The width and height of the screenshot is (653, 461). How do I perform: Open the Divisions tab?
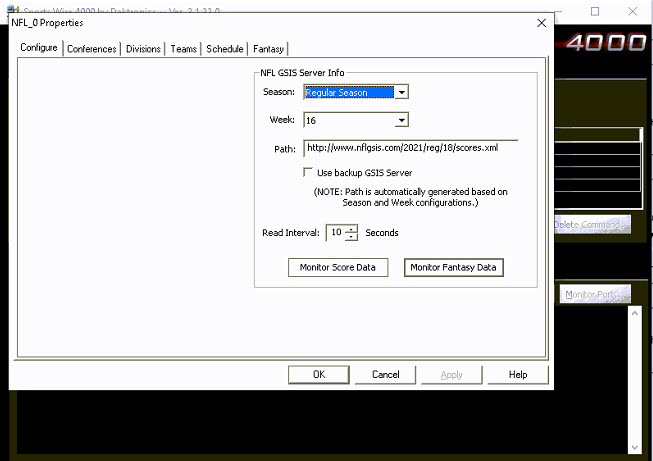[x=143, y=49]
